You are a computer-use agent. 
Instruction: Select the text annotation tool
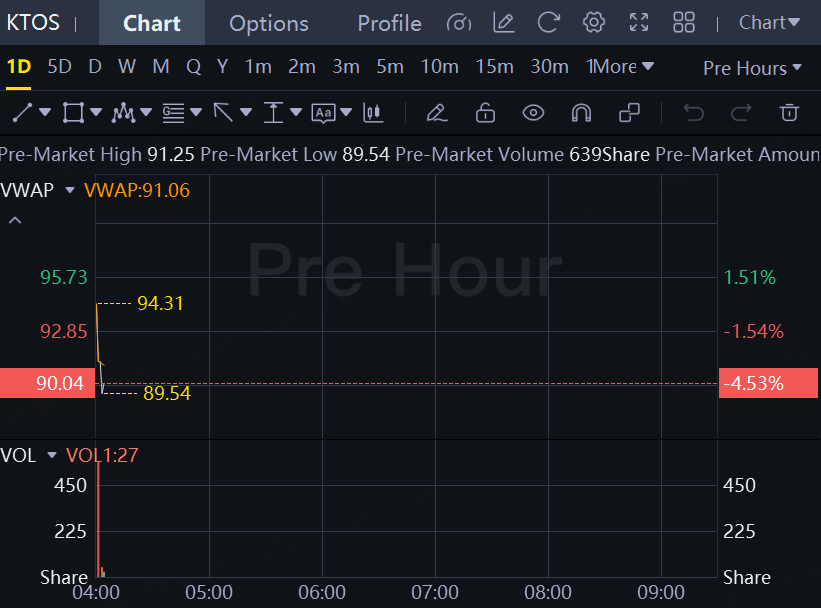coord(323,112)
